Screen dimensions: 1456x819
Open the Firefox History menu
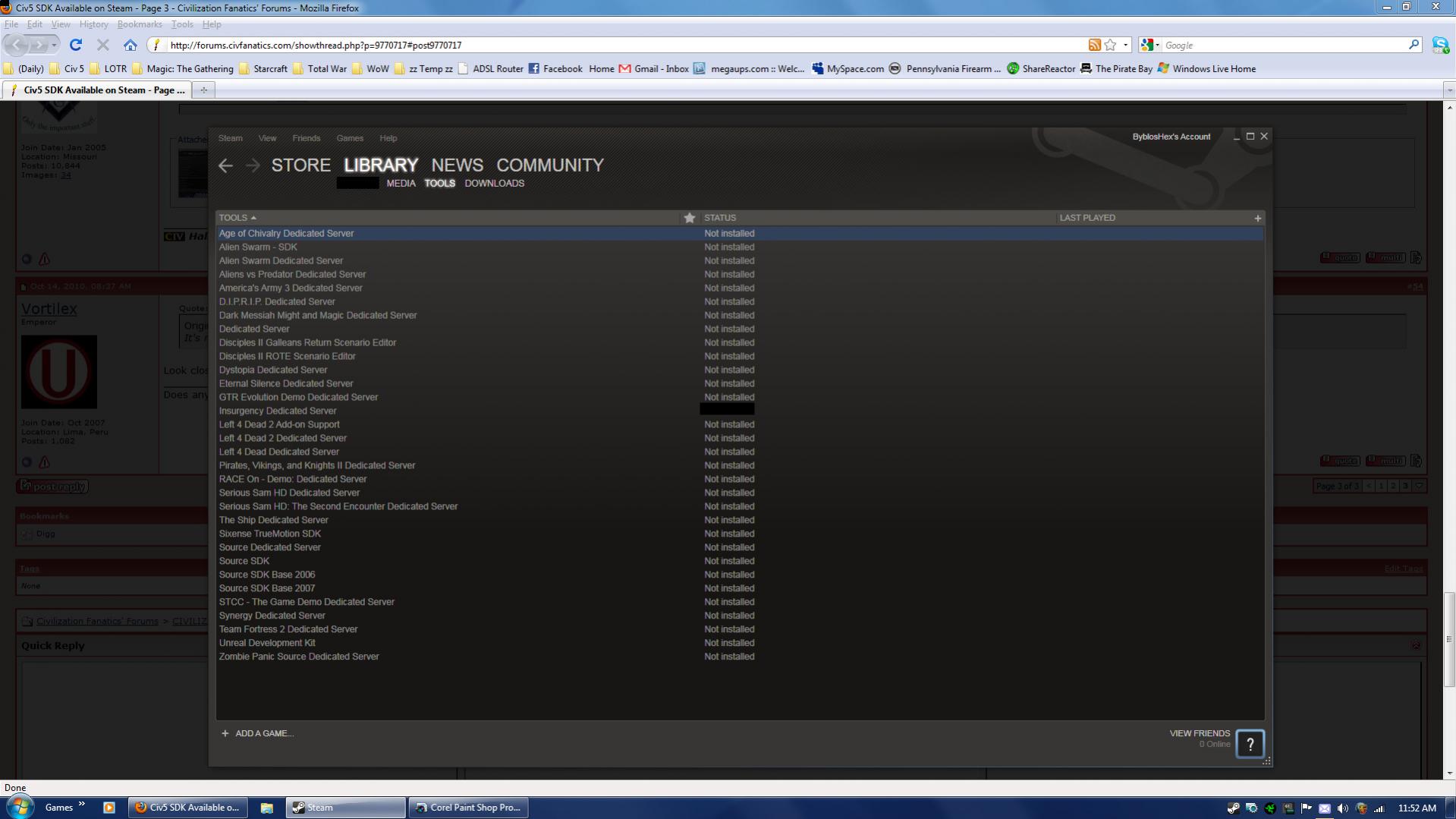(93, 24)
